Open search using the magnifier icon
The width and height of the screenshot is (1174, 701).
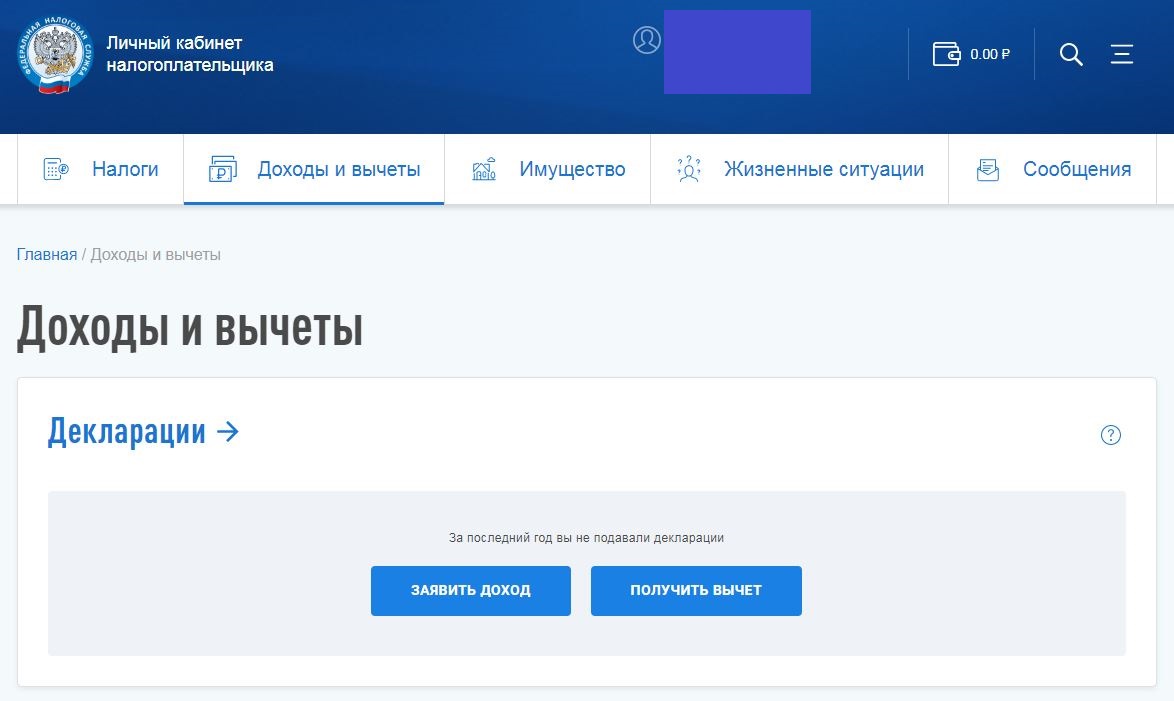tap(1070, 55)
